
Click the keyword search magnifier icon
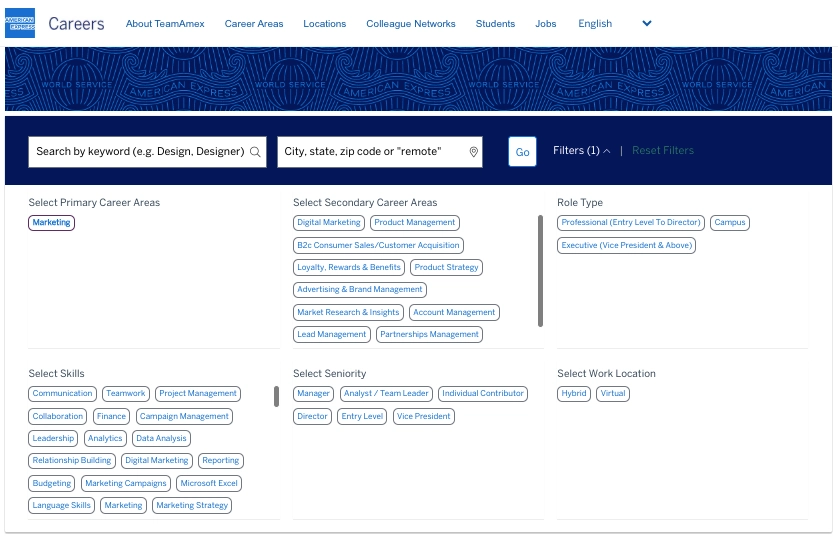pyautogui.click(x=255, y=152)
